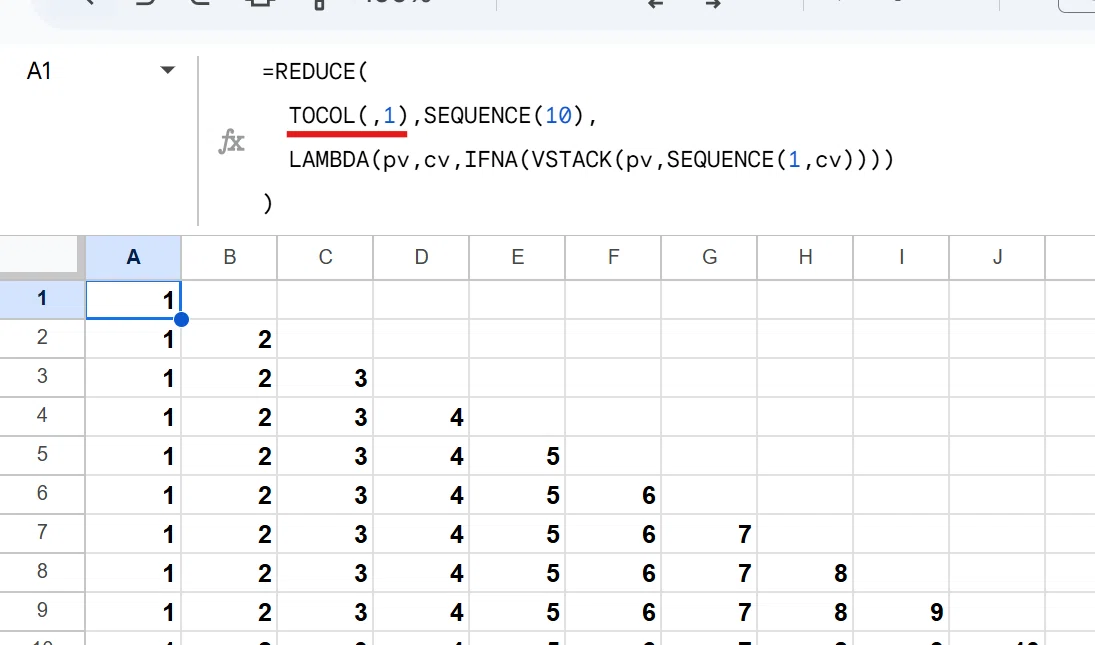Click the =REDUCE( text in formula bar
This screenshot has height=645, width=1095.
(314, 71)
